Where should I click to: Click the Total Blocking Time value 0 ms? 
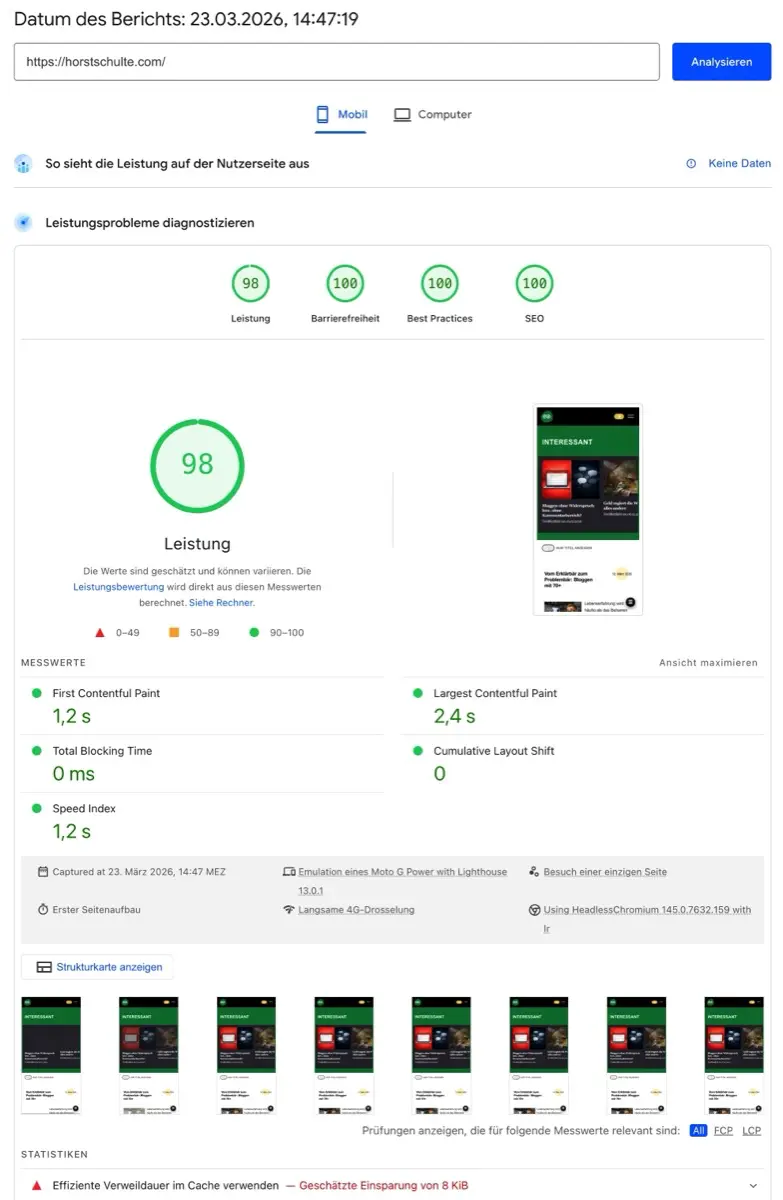[x=74, y=774]
